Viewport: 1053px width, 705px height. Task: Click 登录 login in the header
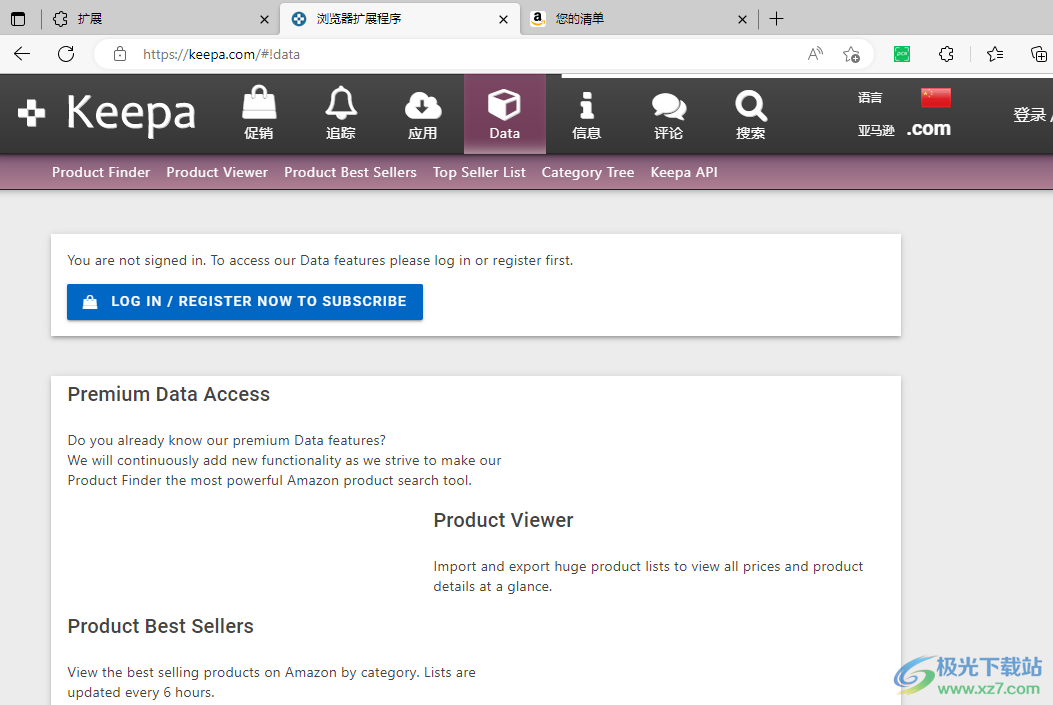pyautogui.click(x=1029, y=115)
